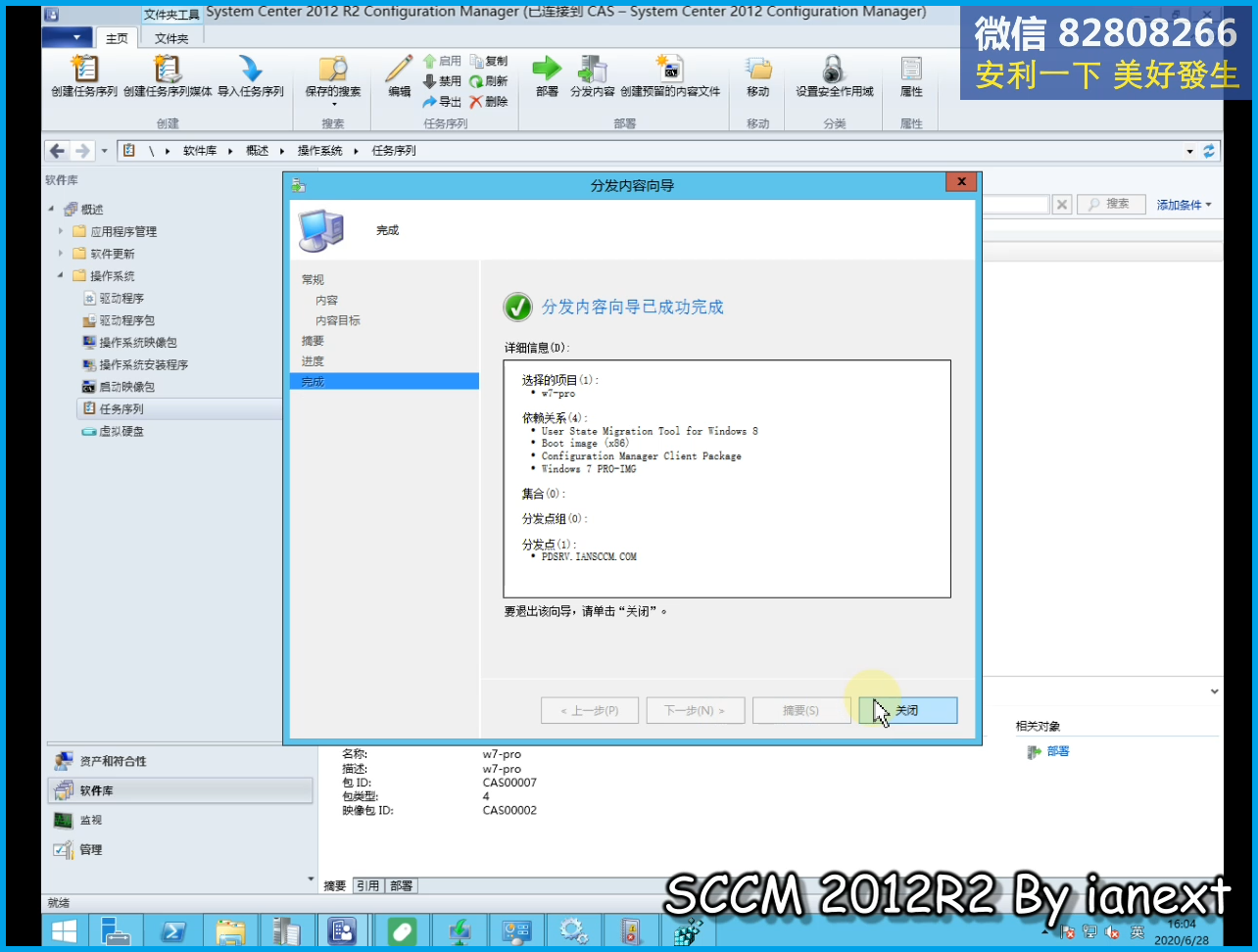The width and height of the screenshot is (1258, 952).
Task: Collapse the 概述 tree node
Action: point(52,210)
